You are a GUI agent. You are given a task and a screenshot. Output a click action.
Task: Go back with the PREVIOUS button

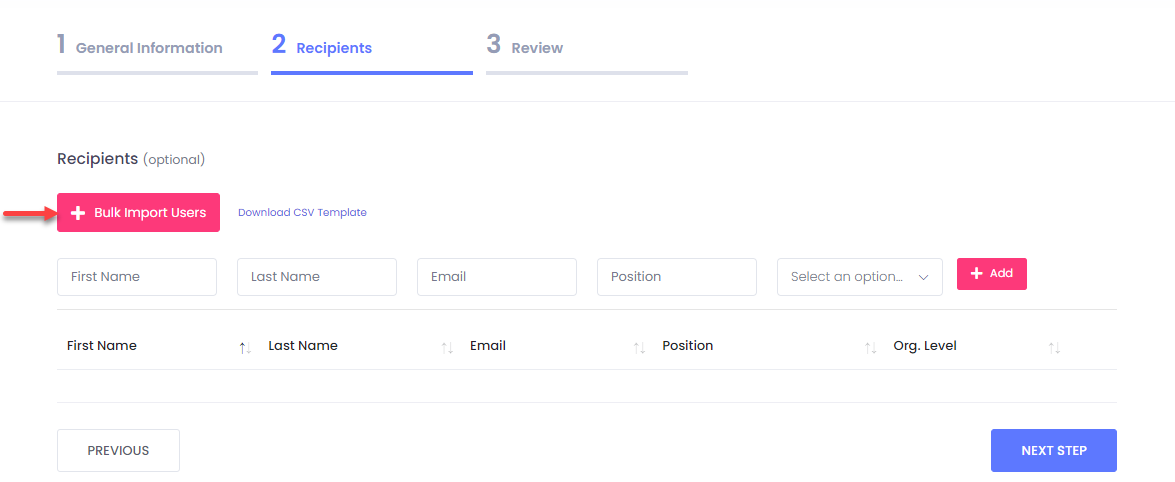(118, 451)
